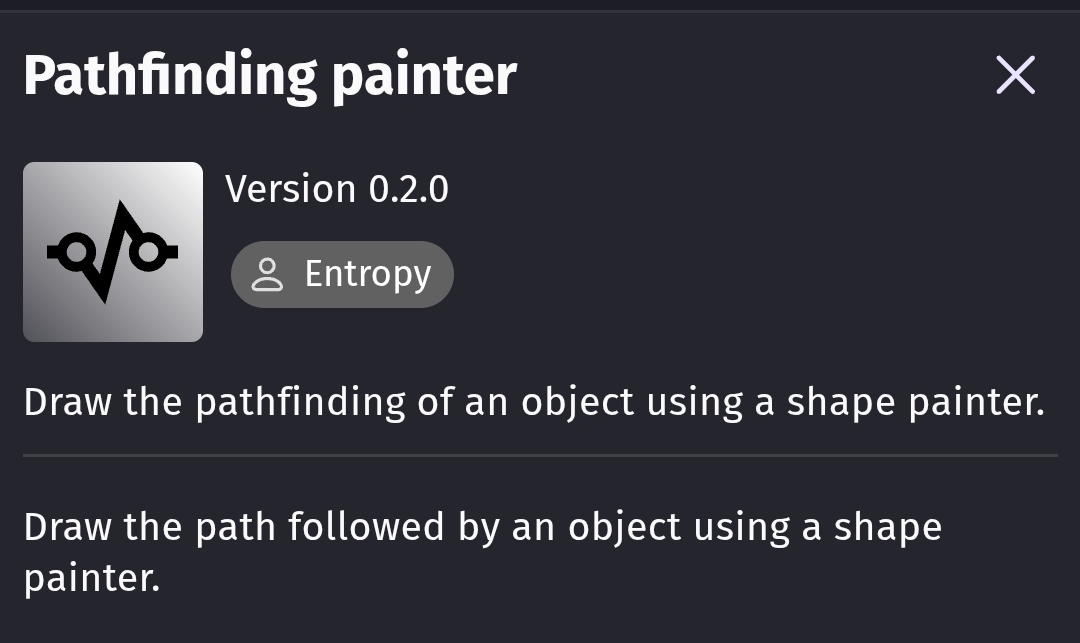1080x643 pixels.
Task: Click the "0.2.0" version number
Action: pos(409,188)
